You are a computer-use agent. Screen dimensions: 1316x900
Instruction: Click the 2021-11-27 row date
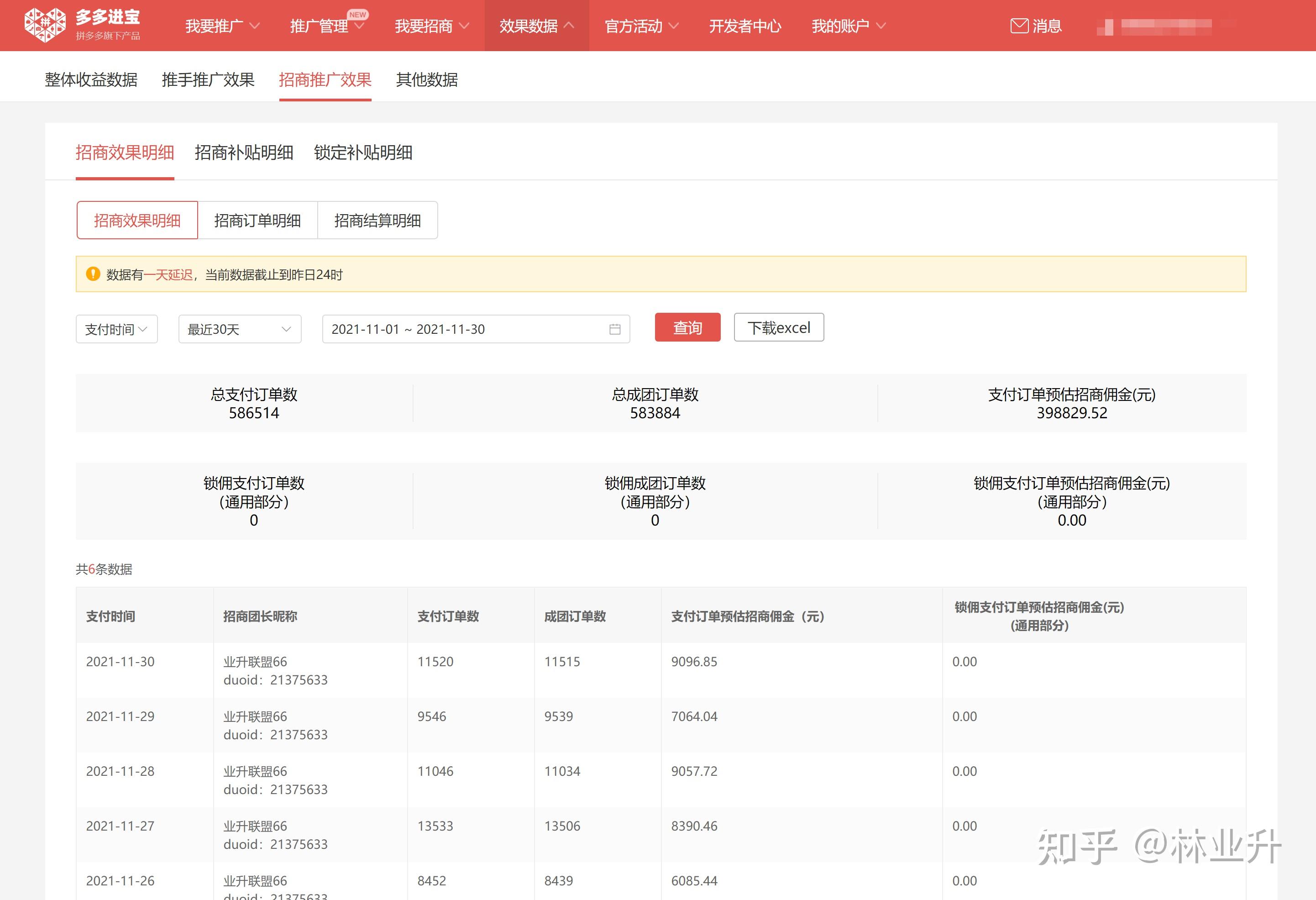tap(120, 826)
